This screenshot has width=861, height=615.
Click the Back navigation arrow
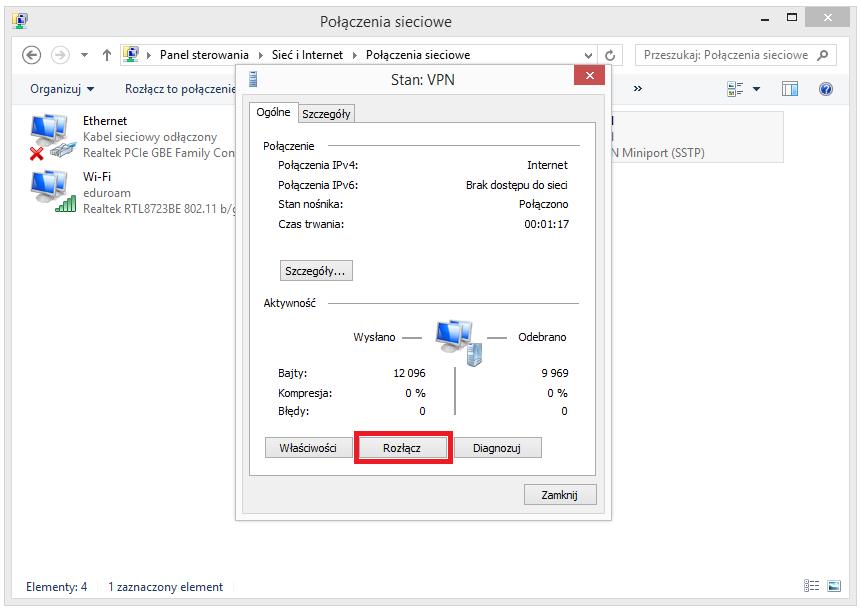click(31, 55)
